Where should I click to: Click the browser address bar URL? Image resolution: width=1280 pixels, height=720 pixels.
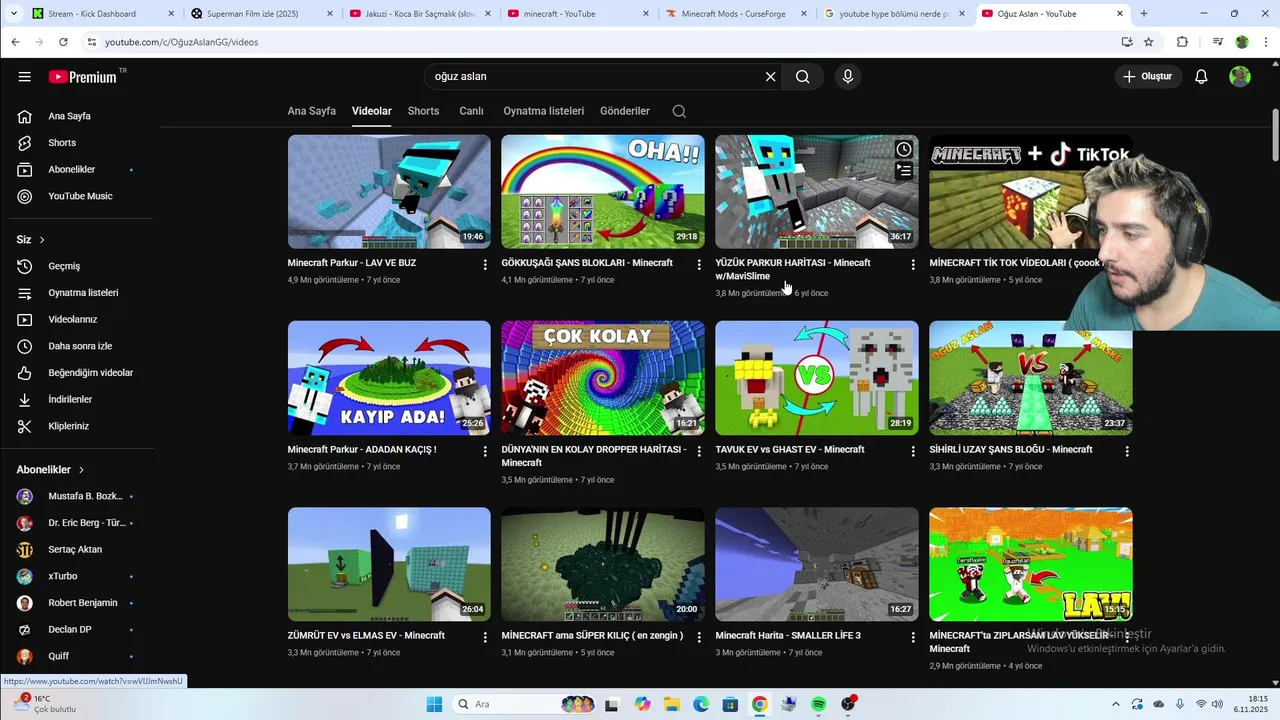181,42
